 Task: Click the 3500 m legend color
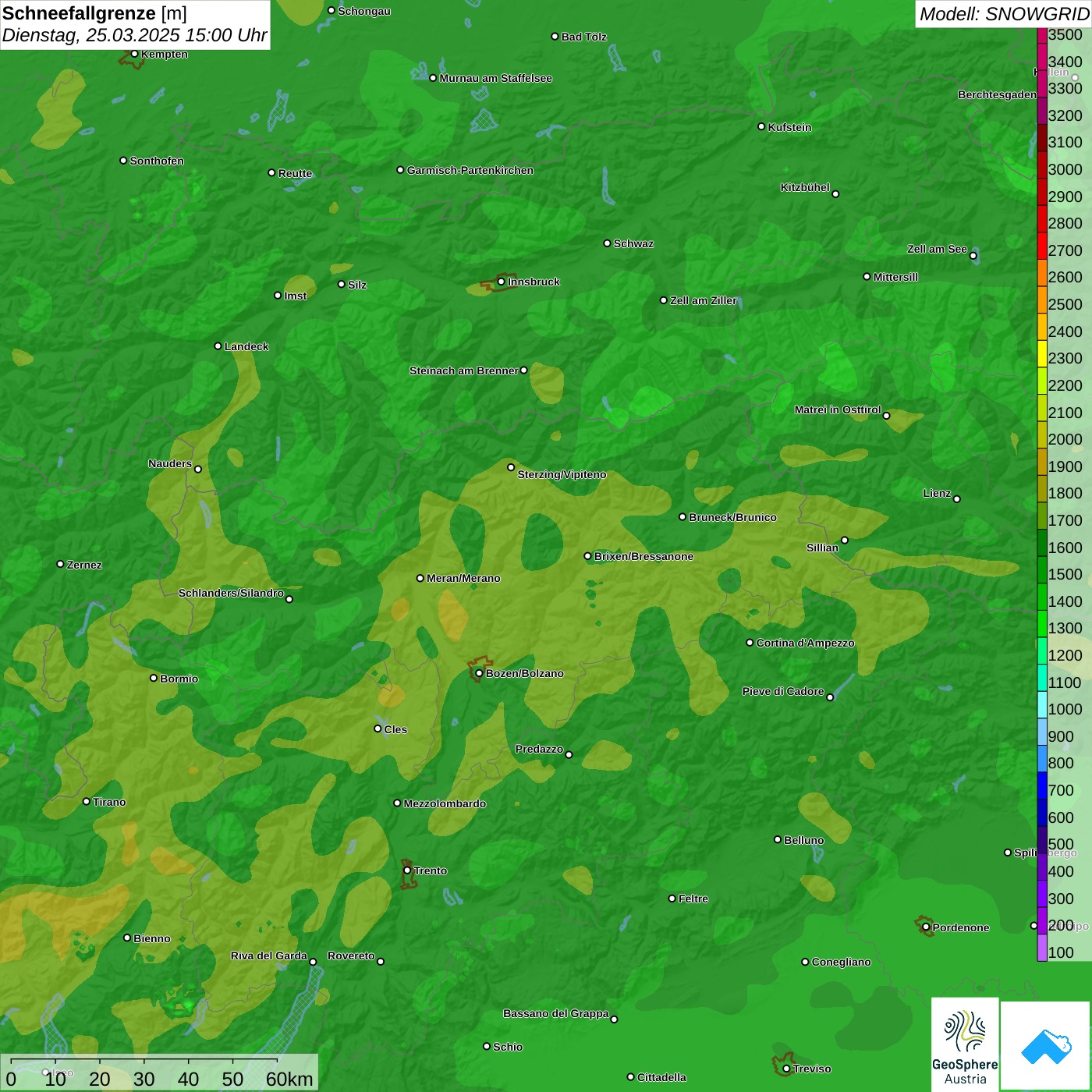1042,35
